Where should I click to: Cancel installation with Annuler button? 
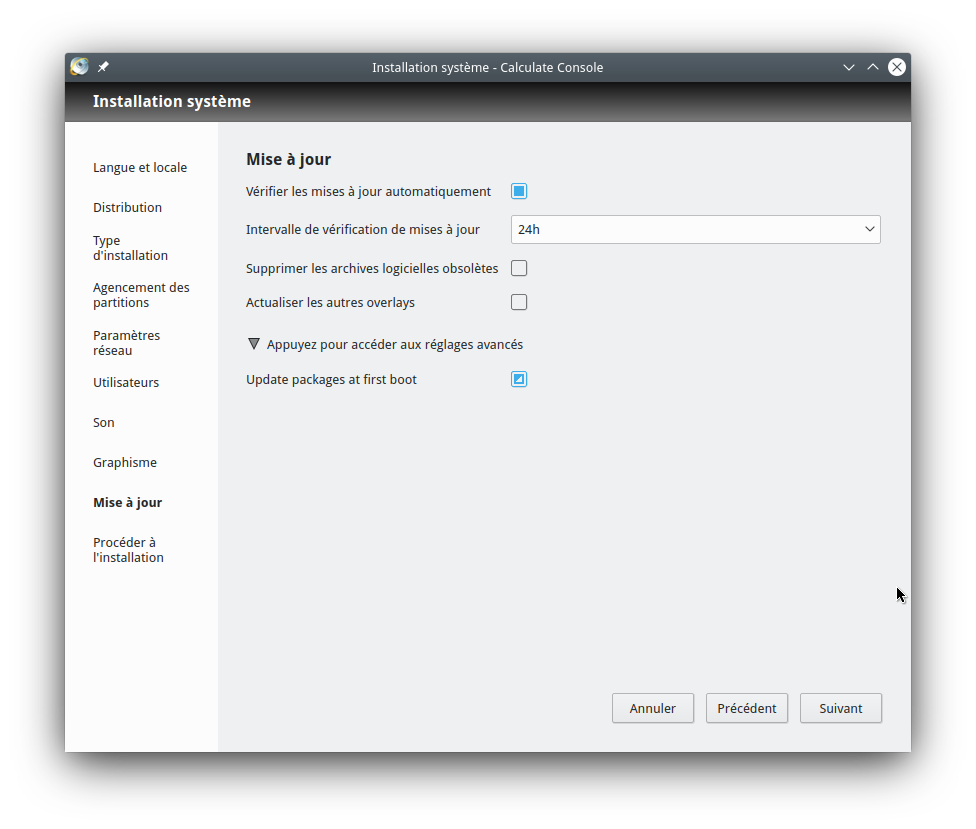653,708
